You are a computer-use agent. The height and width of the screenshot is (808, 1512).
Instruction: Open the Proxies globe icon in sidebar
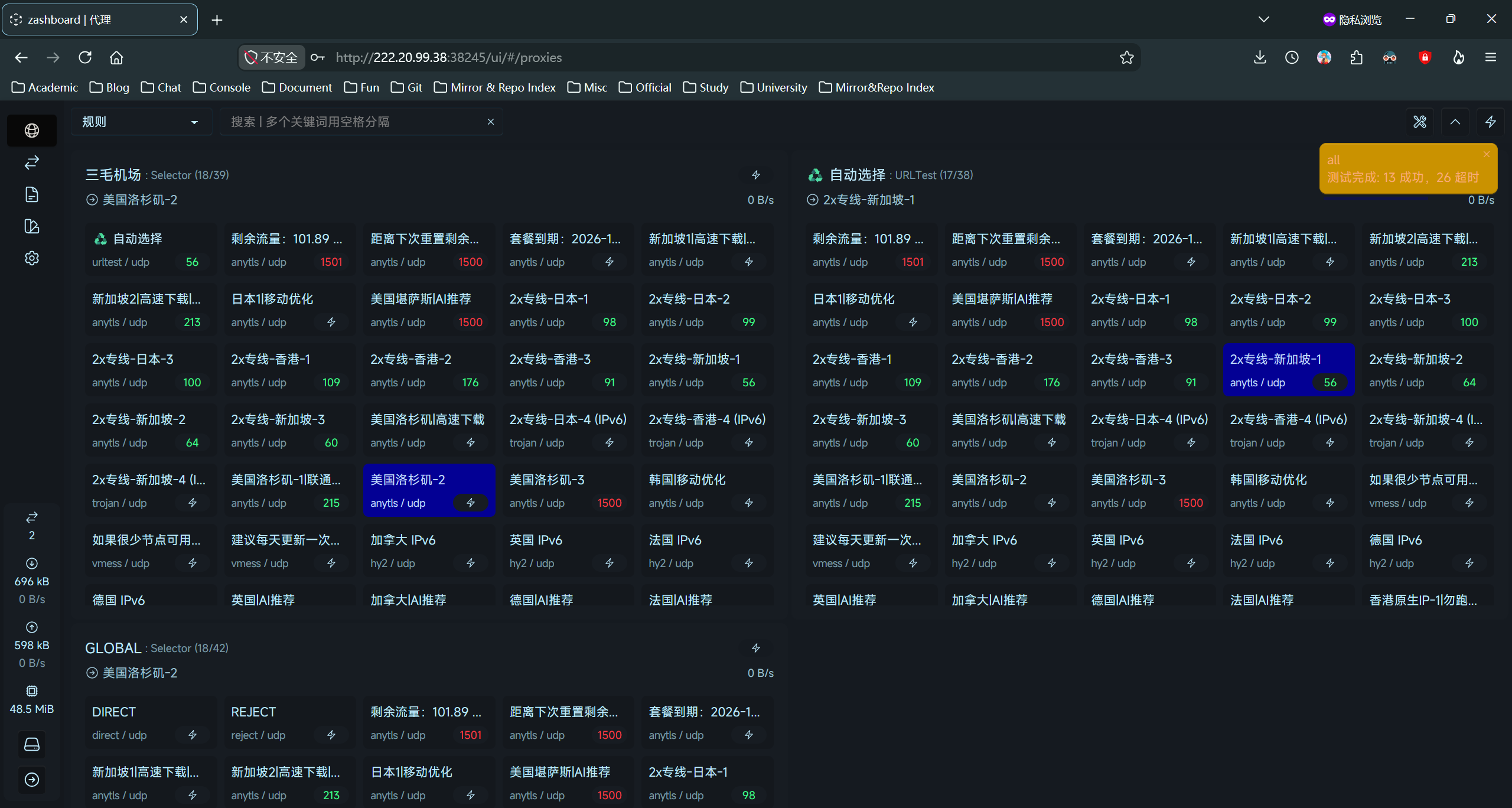[x=32, y=131]
